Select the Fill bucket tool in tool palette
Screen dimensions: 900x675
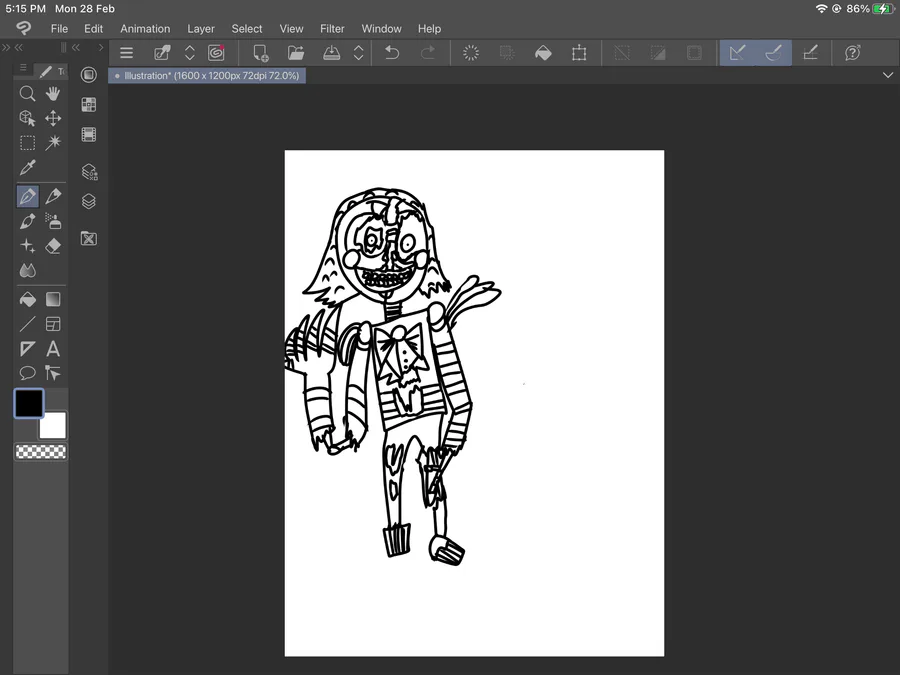[27, 299]
